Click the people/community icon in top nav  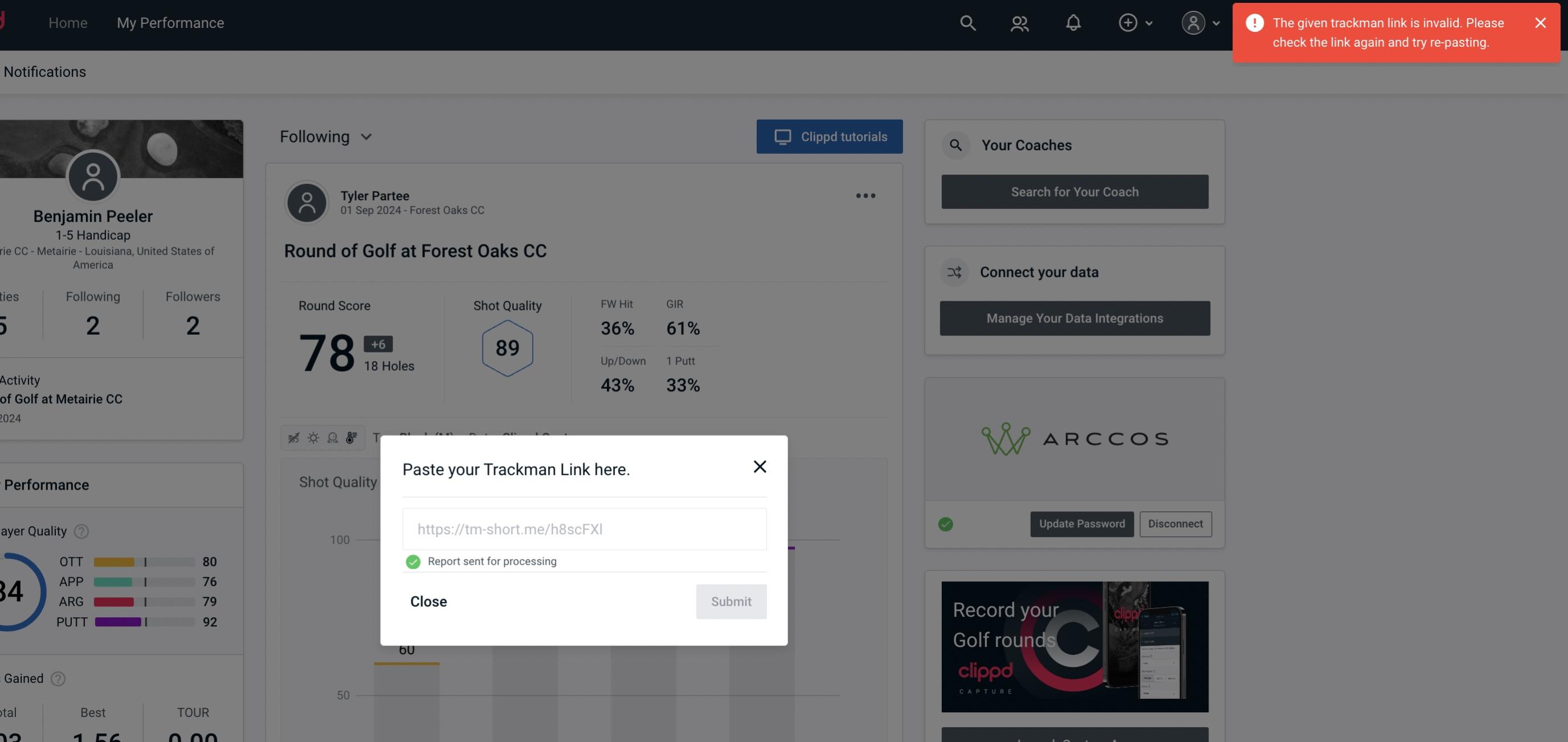tap(1019, 22)
